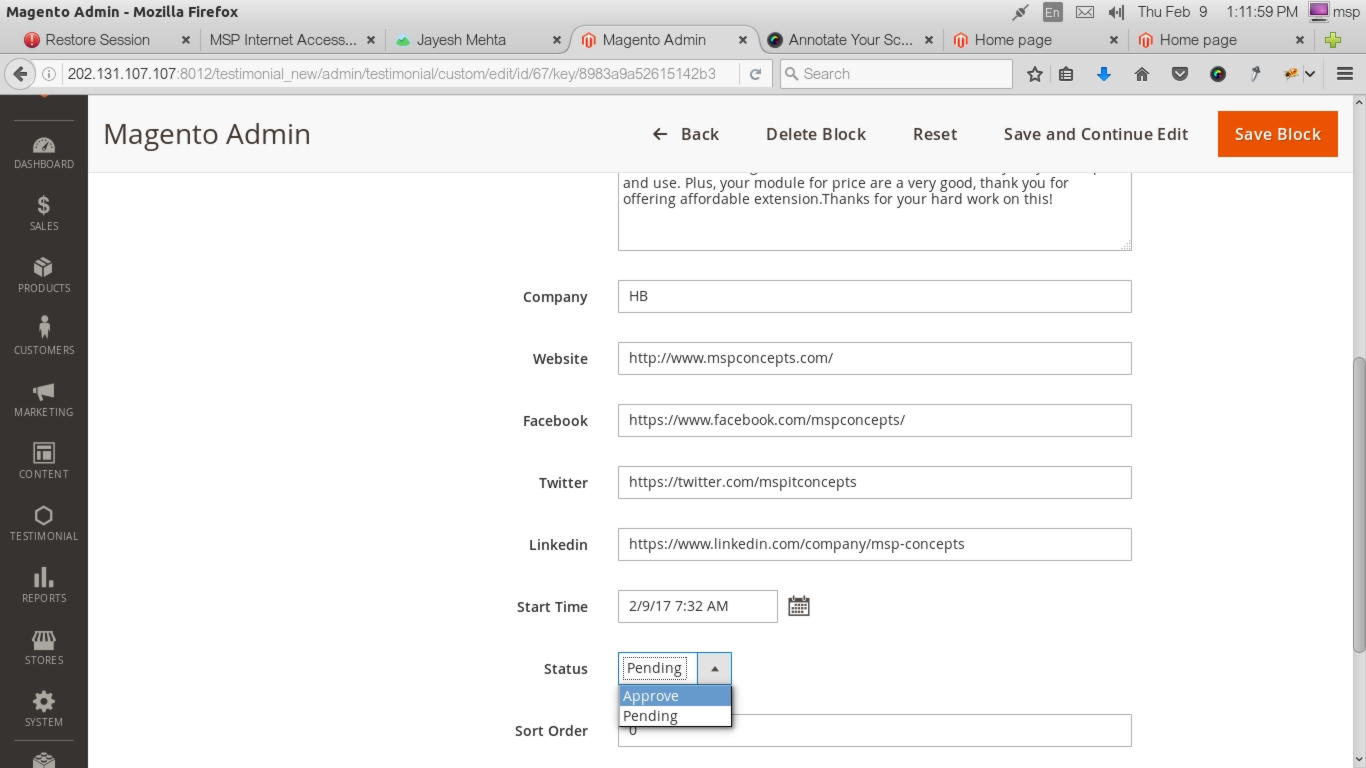Open the Reports bar chart icon

coord(43,585)
